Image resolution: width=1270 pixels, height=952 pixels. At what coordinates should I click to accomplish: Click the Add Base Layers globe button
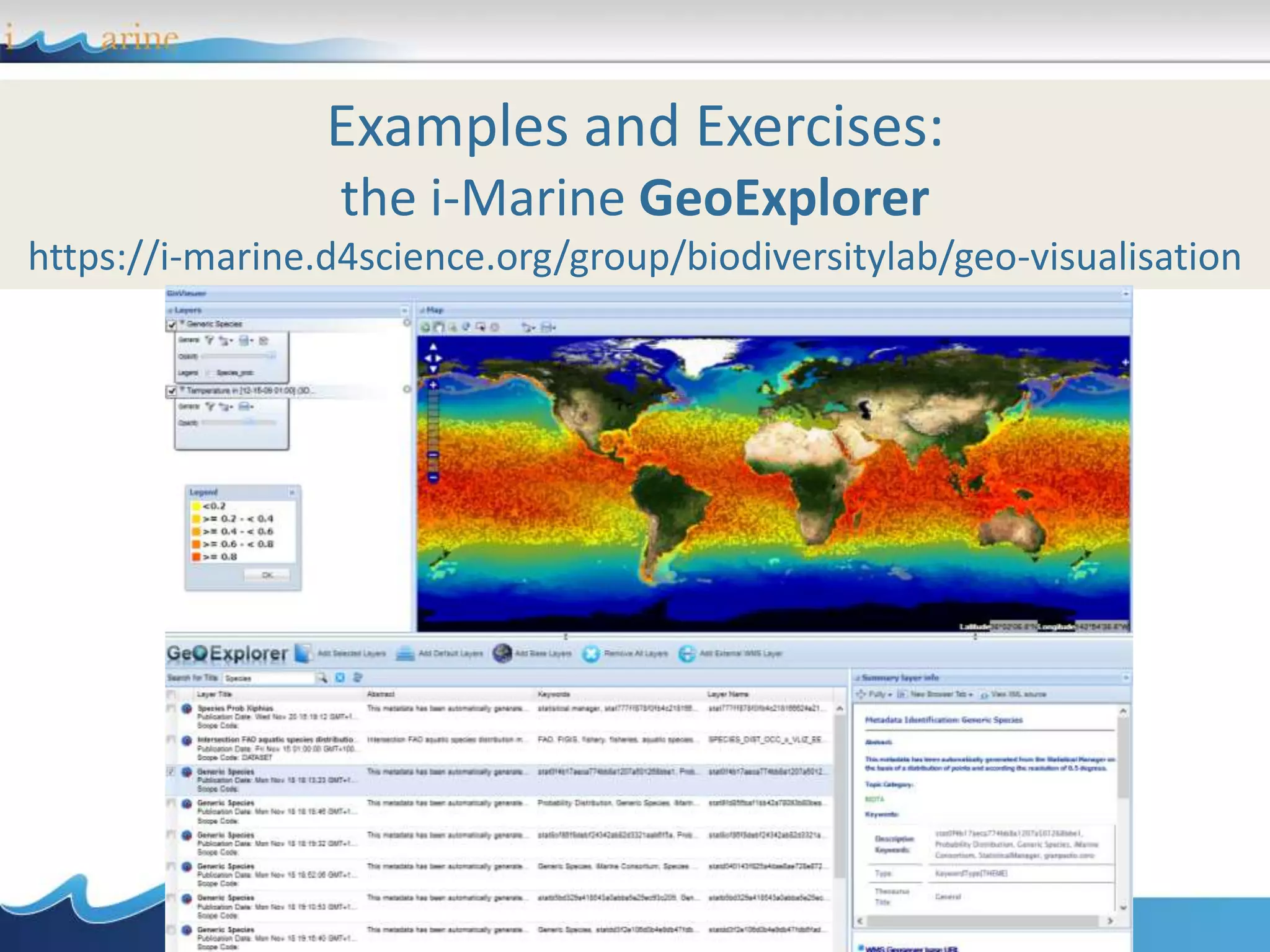[532, 653]
